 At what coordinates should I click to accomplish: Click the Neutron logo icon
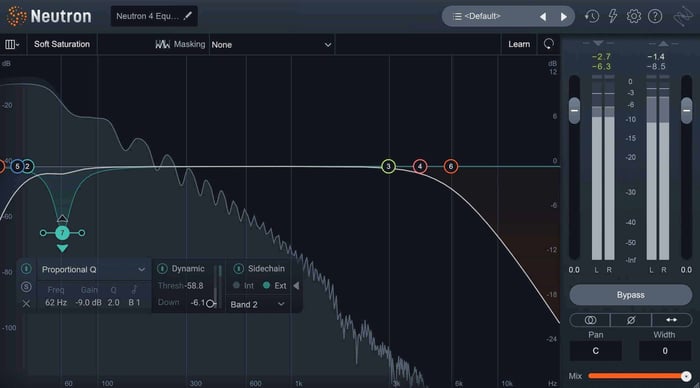[x=16, y=16]
